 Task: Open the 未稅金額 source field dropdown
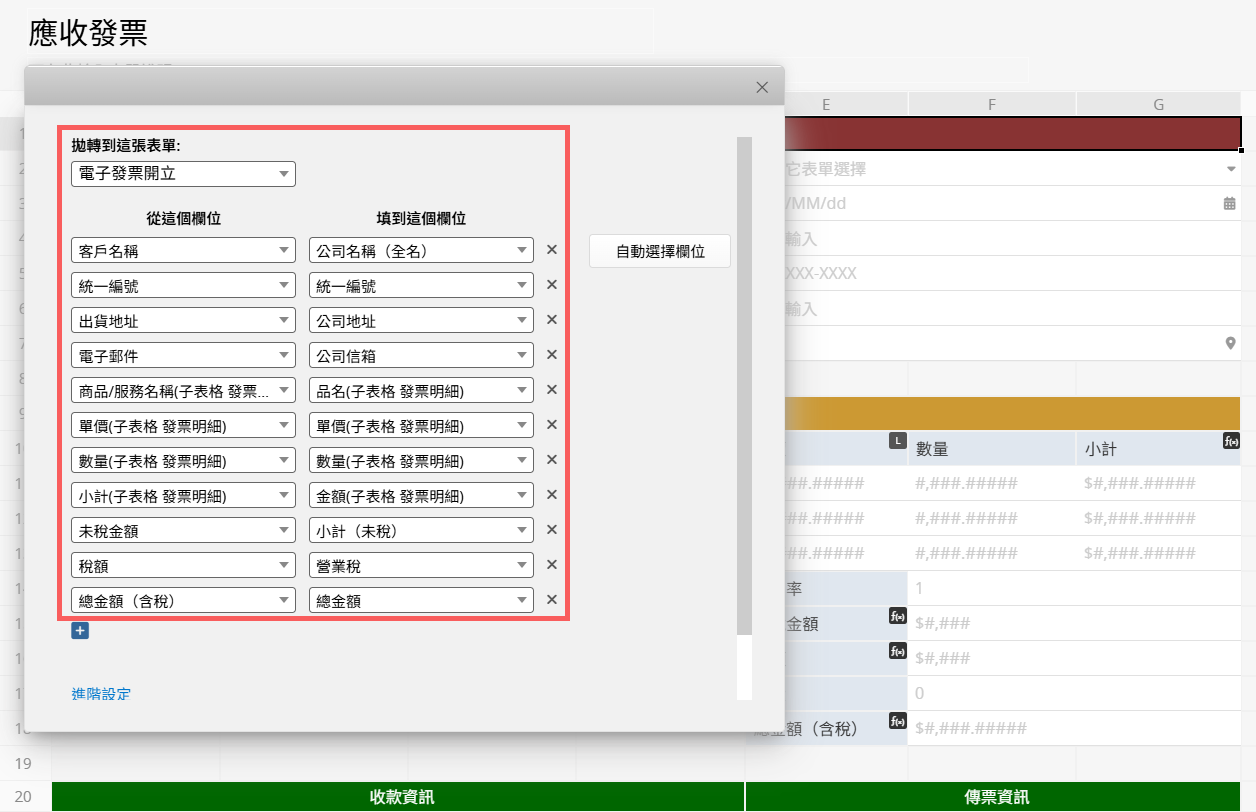tap(183, 531)
